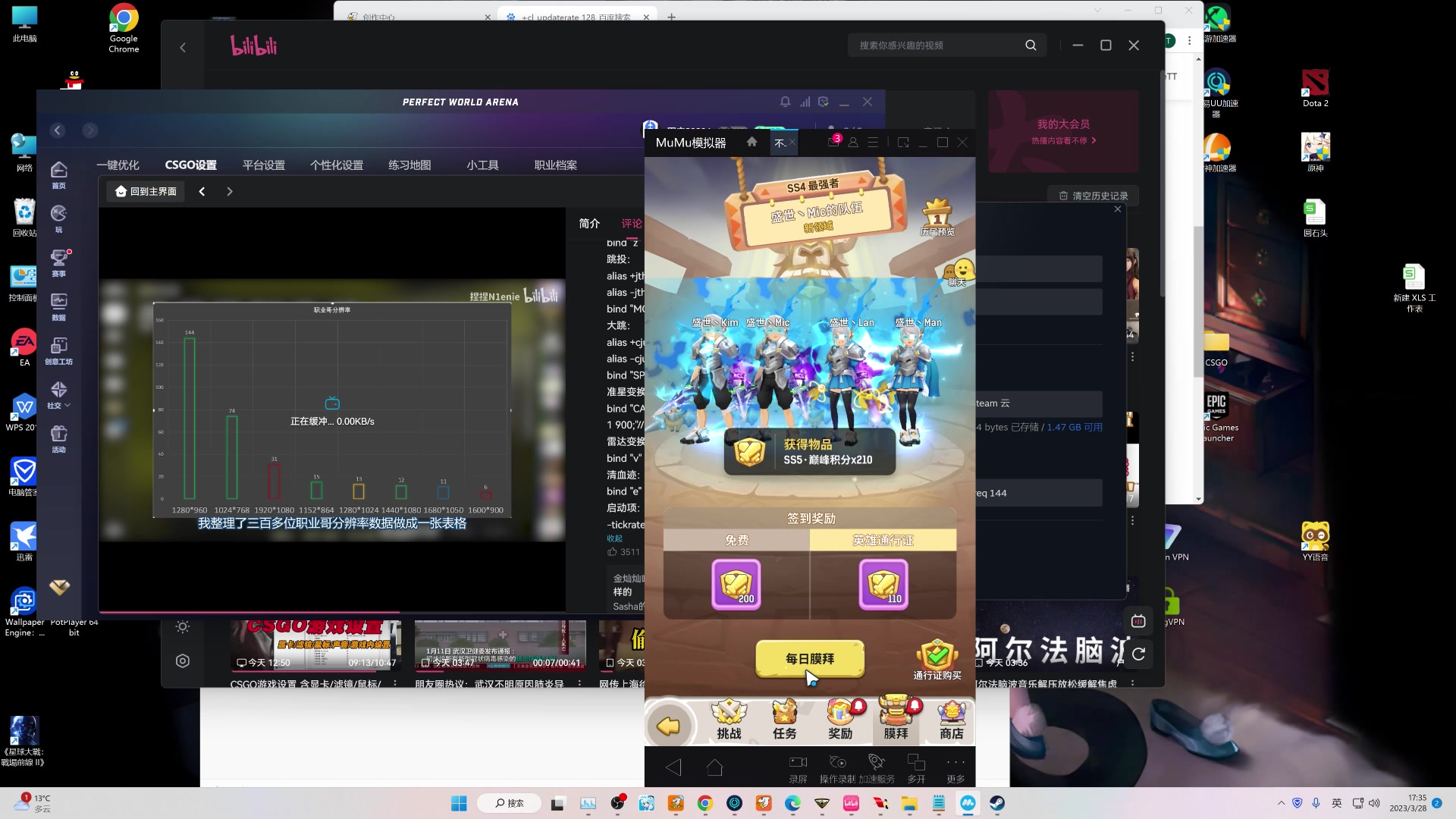The width and height of the screenshot is (1456, 819).
Task: Open 聊天 chat icon in game
Action: tap(959, 273)
